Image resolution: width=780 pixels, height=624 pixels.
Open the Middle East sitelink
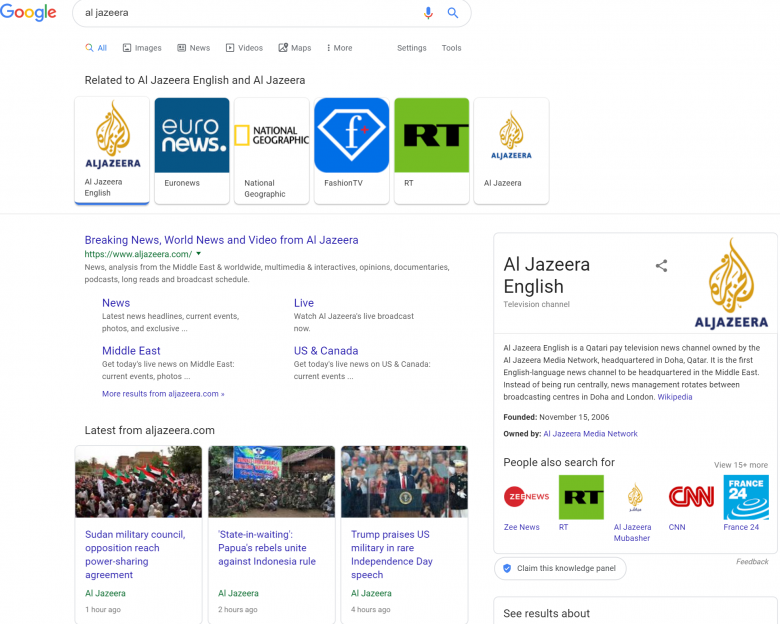131,350
